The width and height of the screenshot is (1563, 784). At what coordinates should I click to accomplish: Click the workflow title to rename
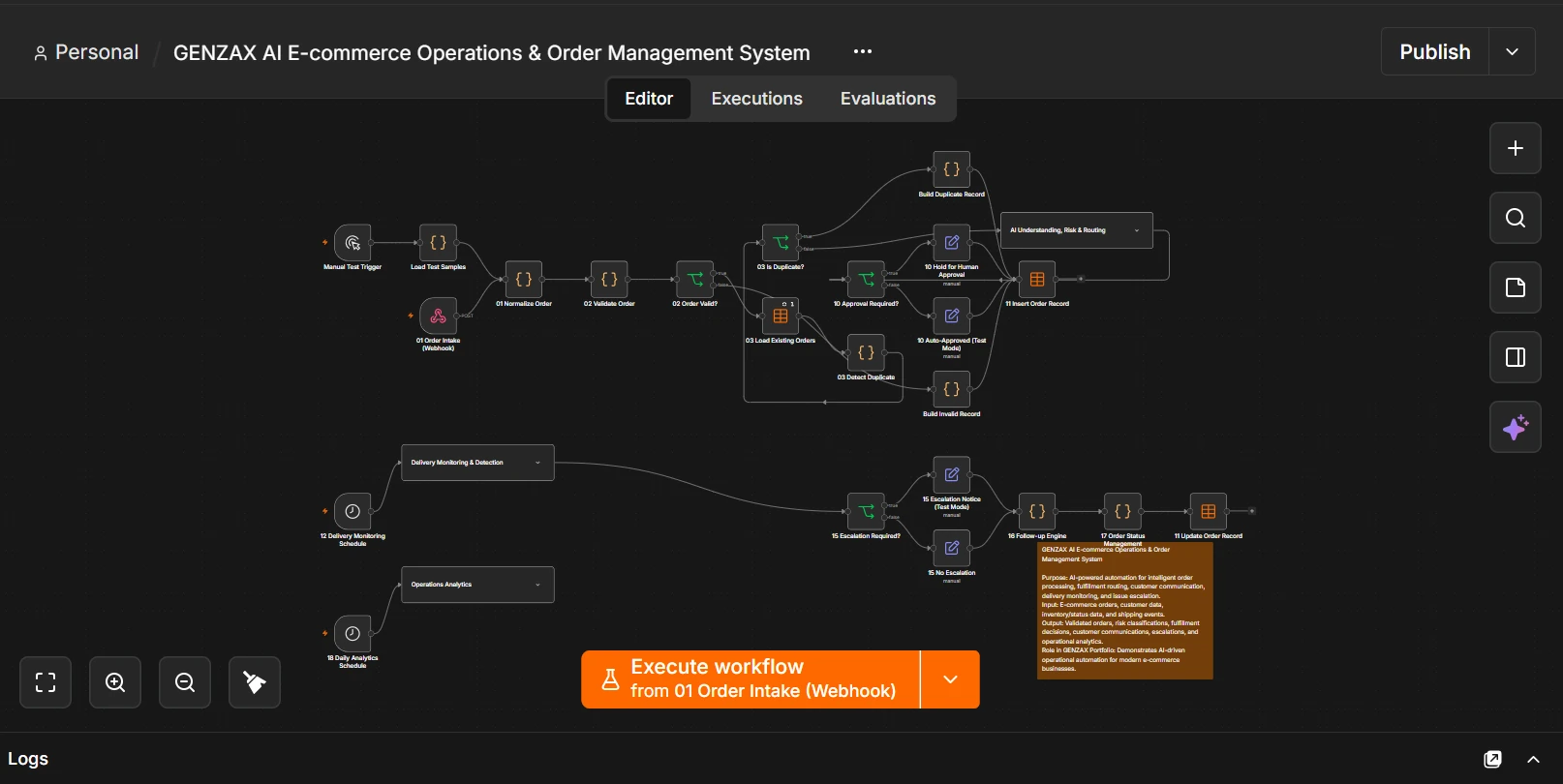click(492, 53)
